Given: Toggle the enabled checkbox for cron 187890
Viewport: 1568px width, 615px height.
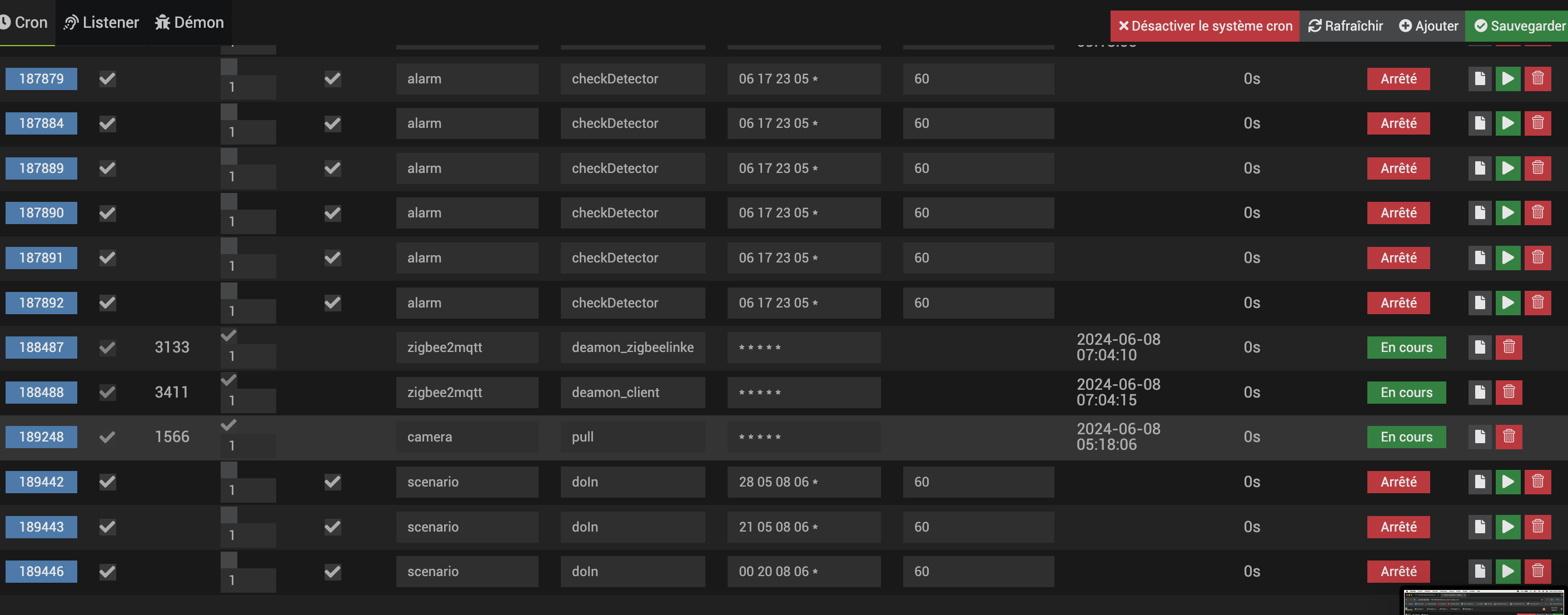Looking at the screenshot, I should coord(108,213).
